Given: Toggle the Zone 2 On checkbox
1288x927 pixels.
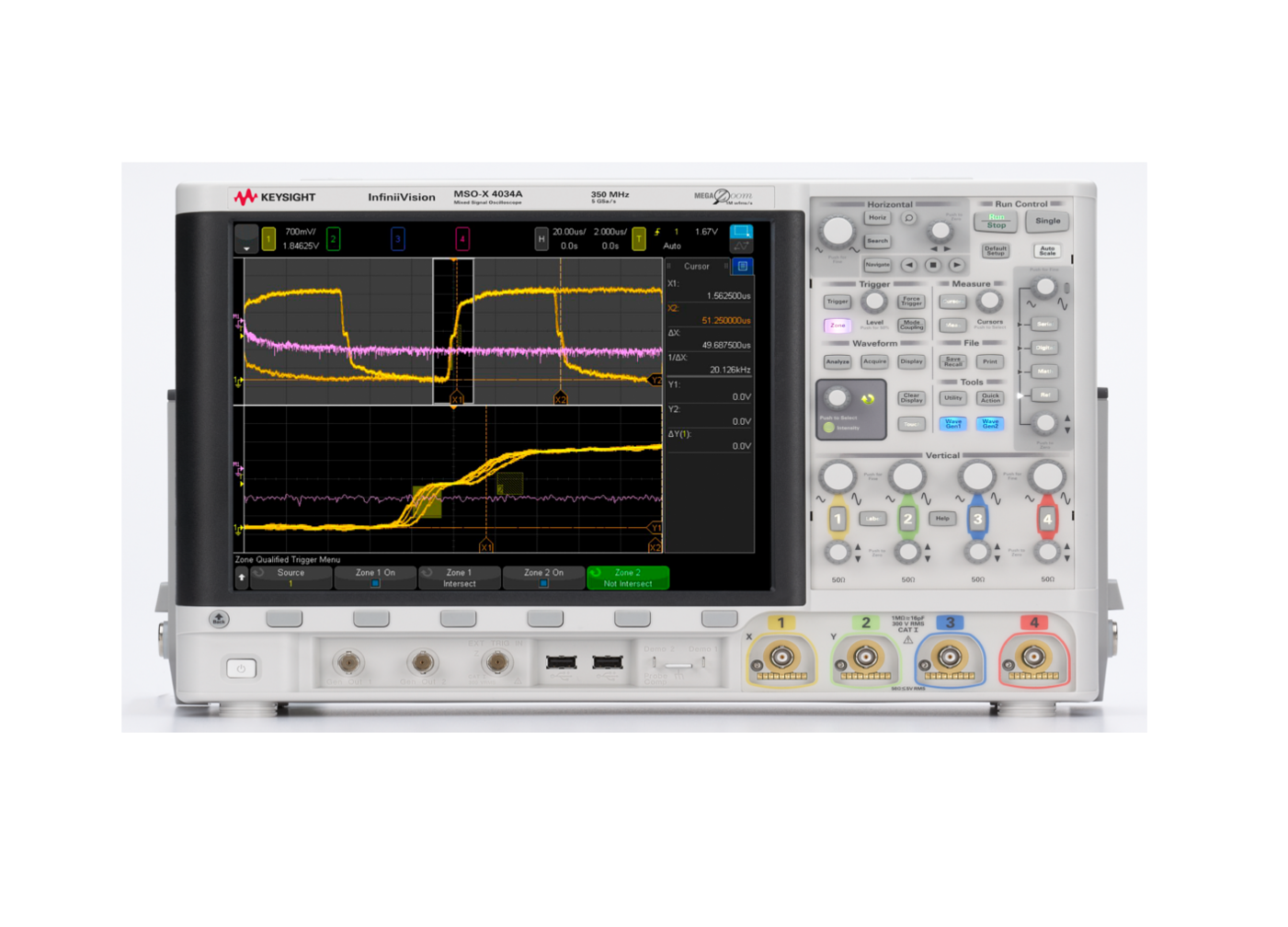Looking at the screenshot, I should click(544, 583).
